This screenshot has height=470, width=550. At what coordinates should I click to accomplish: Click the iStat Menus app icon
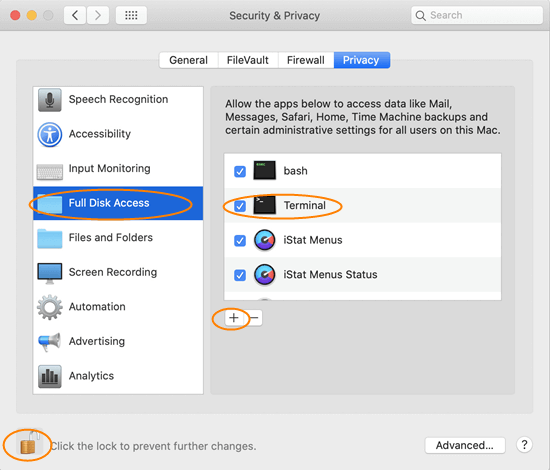(264, 240)
